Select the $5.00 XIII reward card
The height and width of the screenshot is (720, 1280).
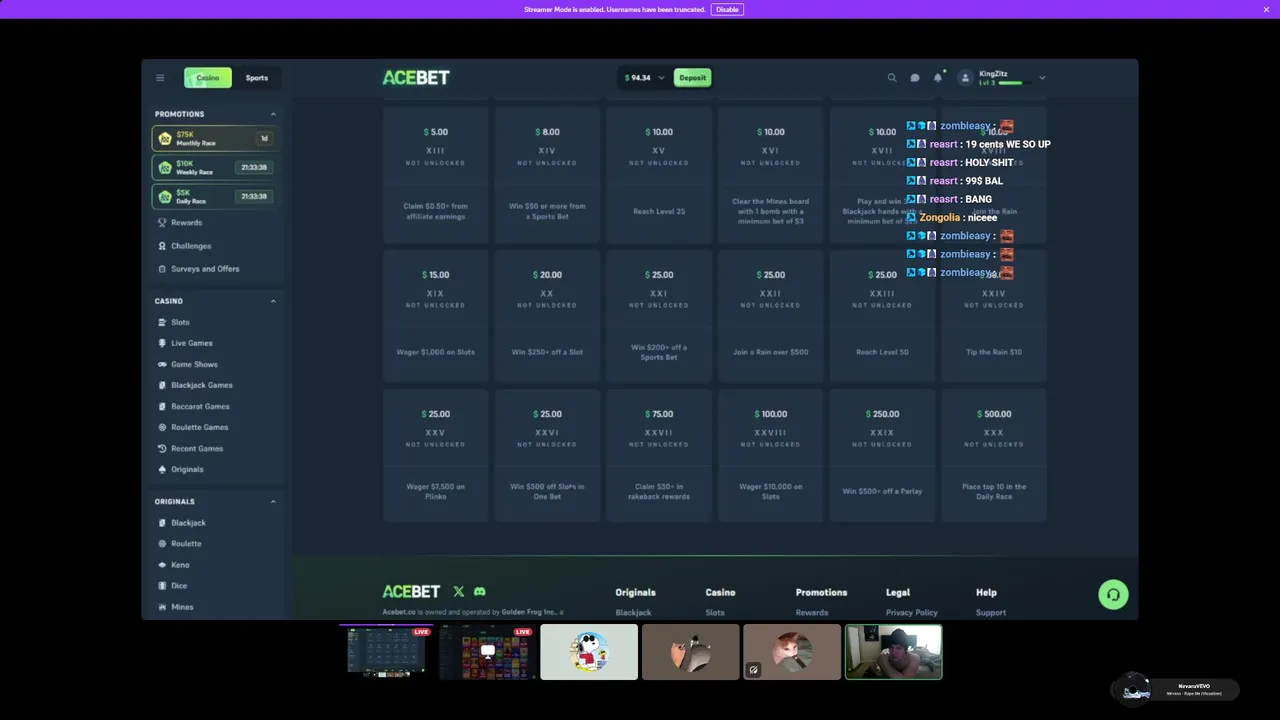coord(435,175)
